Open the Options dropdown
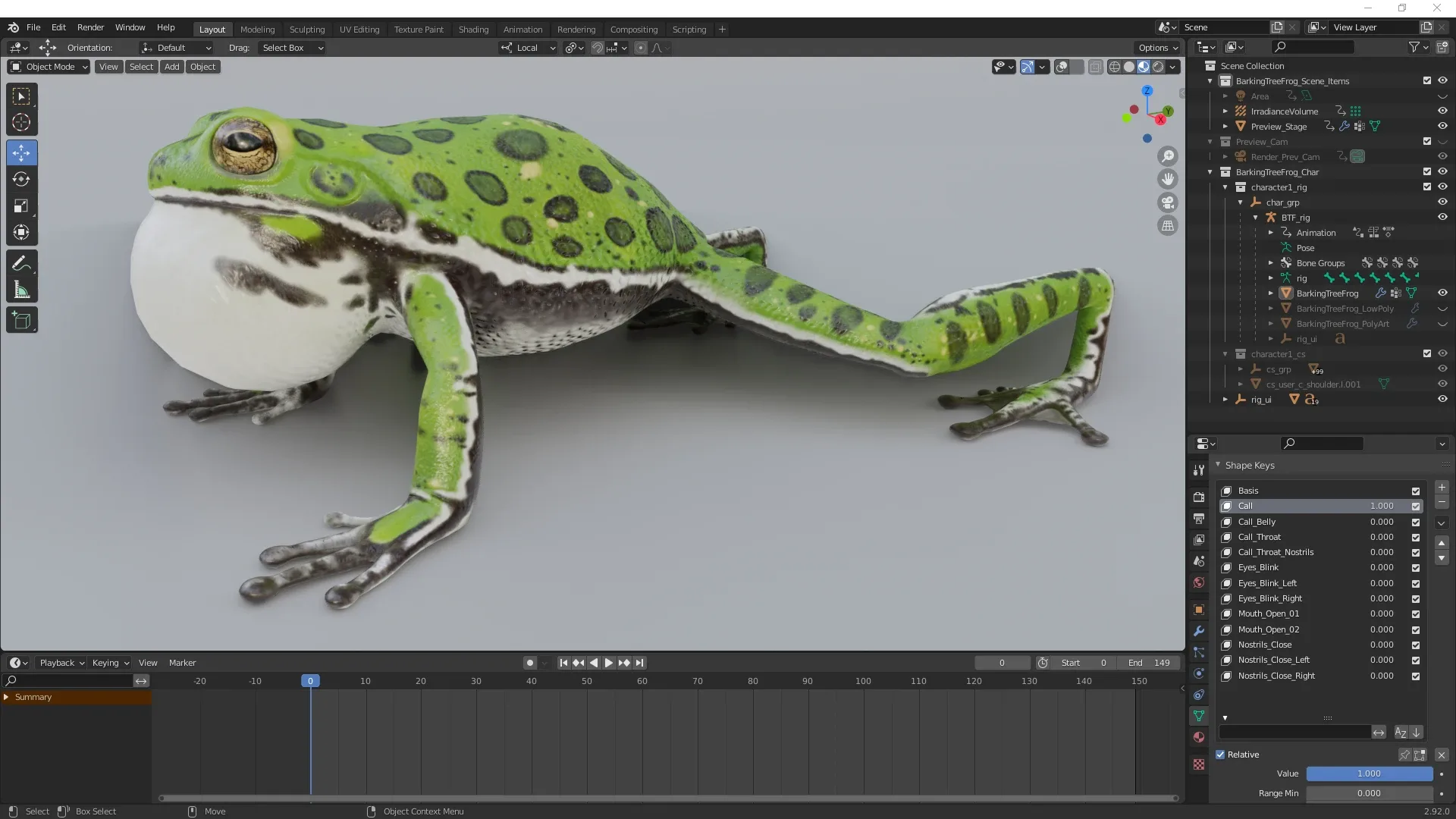The width and height of the screenshot is (1456, 819). tap(1158, 48)
